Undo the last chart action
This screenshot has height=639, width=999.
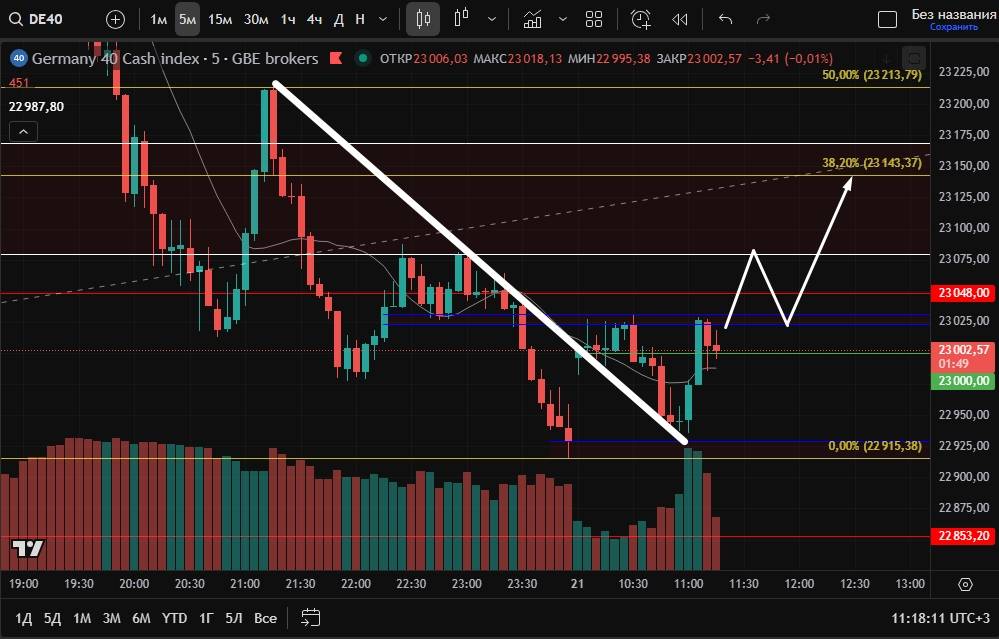click(x=726, y=19)
